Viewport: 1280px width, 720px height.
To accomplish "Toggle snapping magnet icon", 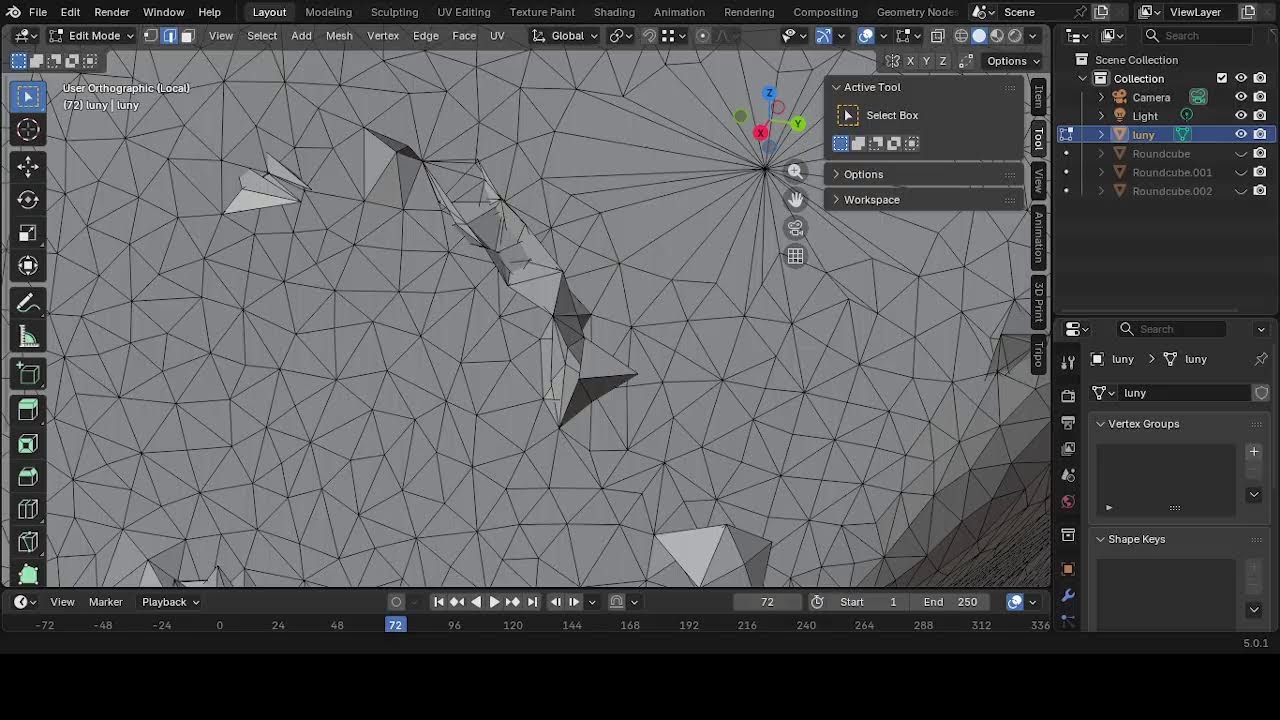I will point(649,35).
